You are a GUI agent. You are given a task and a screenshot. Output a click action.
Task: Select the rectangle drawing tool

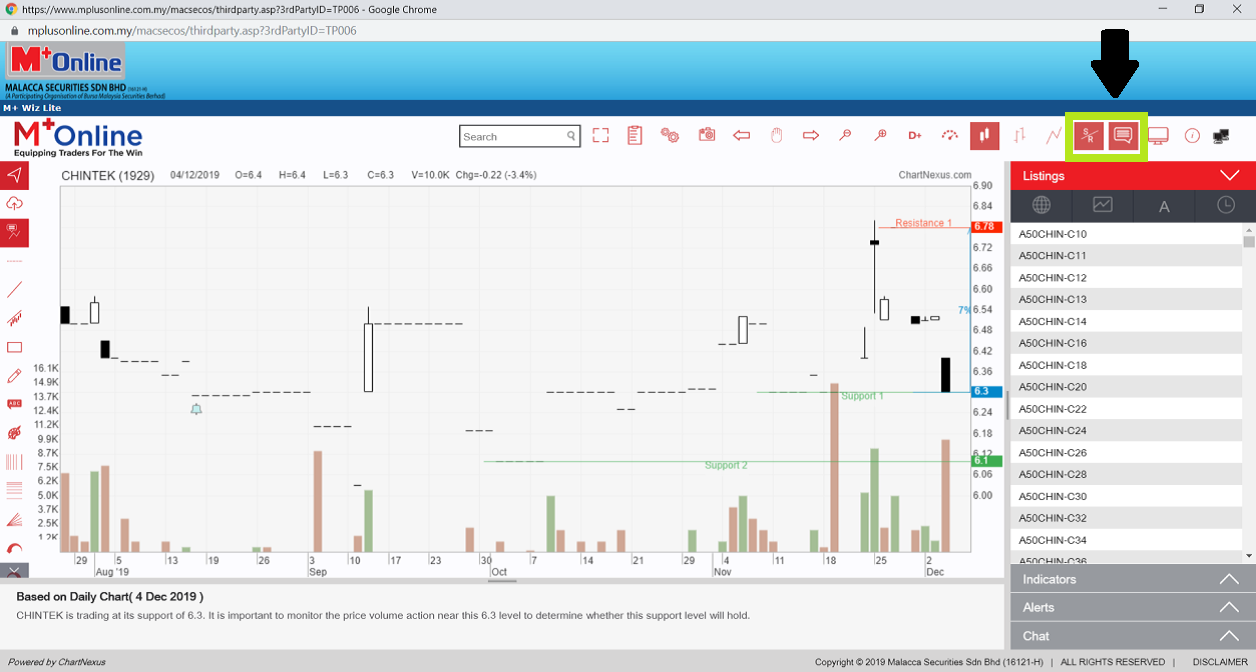(x=15, y=348)
